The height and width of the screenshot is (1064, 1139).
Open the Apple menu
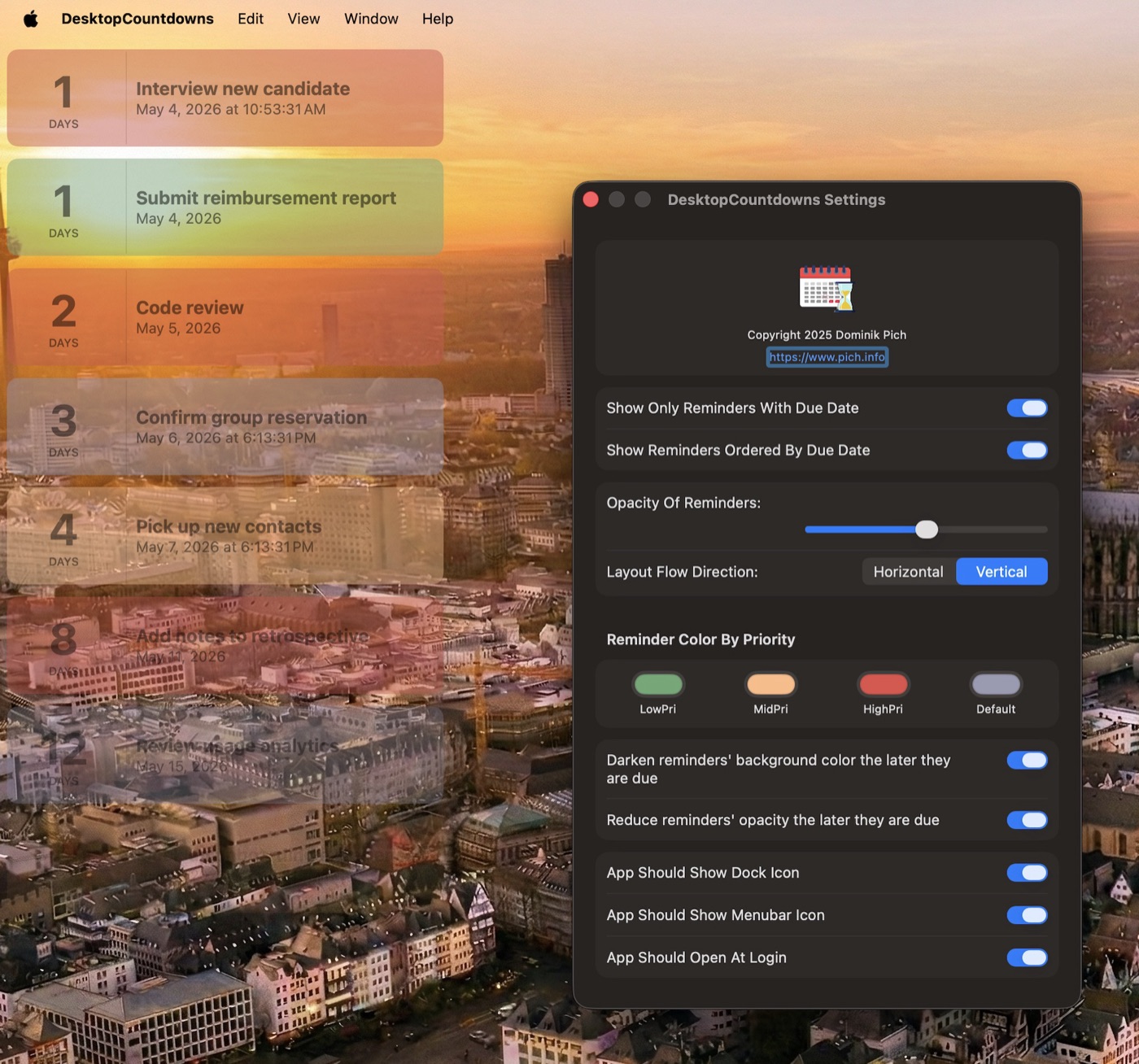(31, 19)
